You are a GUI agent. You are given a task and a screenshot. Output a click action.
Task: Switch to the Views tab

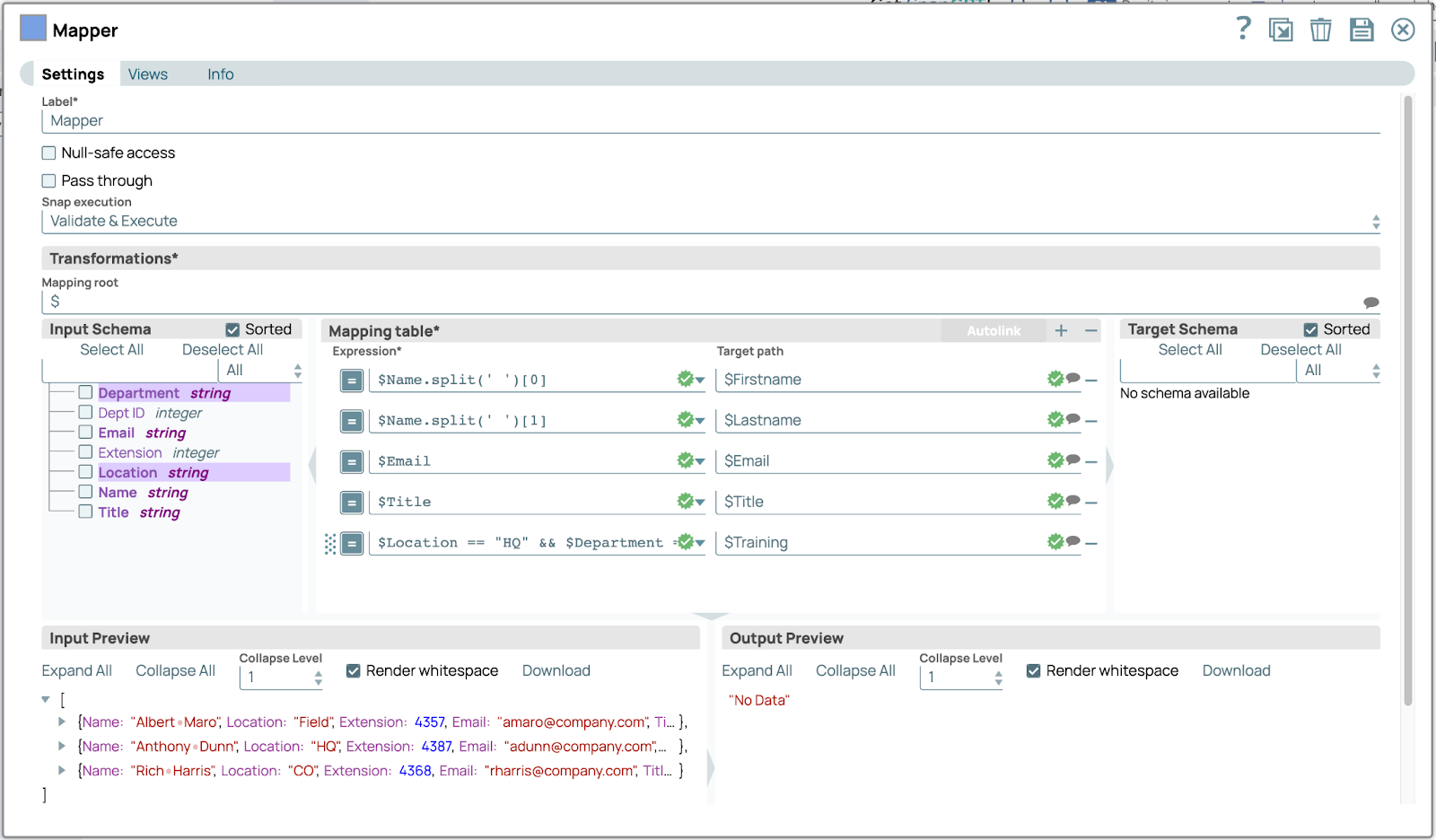[147, 74]
